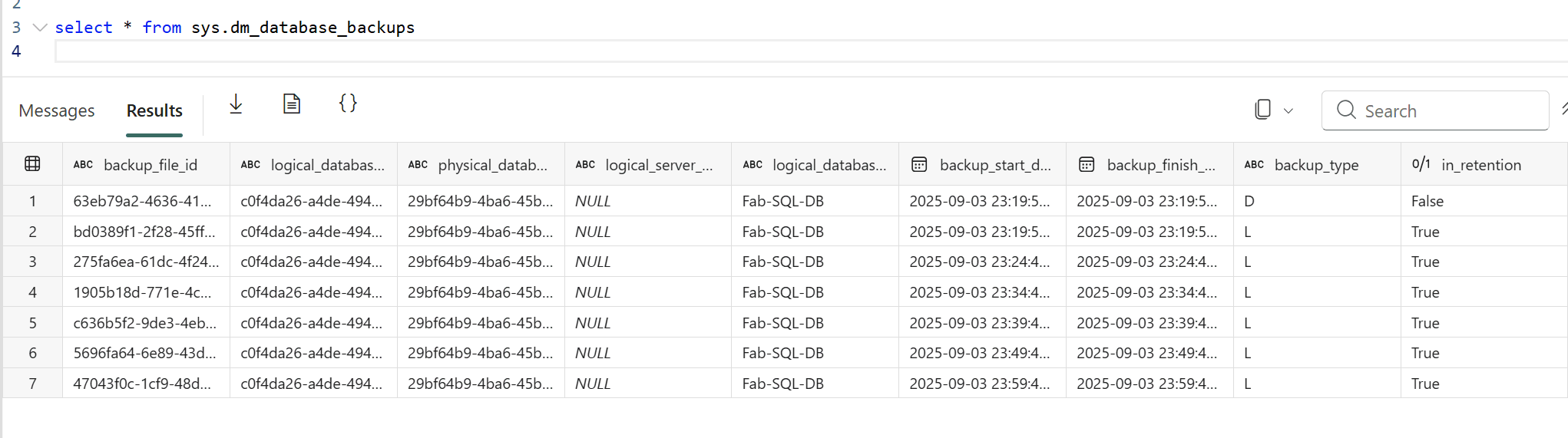Collapse the select statement at line 3
The height and width of the screenshot is (438, 1568).
pos(40,28)
